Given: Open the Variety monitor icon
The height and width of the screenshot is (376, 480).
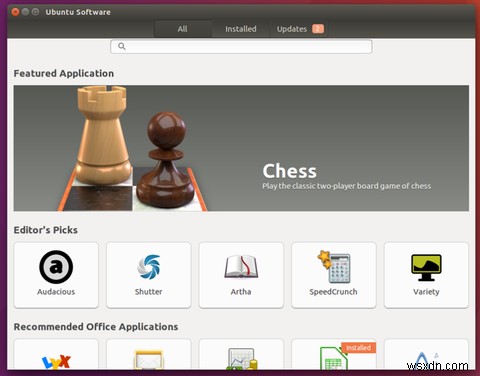Looking at the screenshot, I should [x=426, y=268].
